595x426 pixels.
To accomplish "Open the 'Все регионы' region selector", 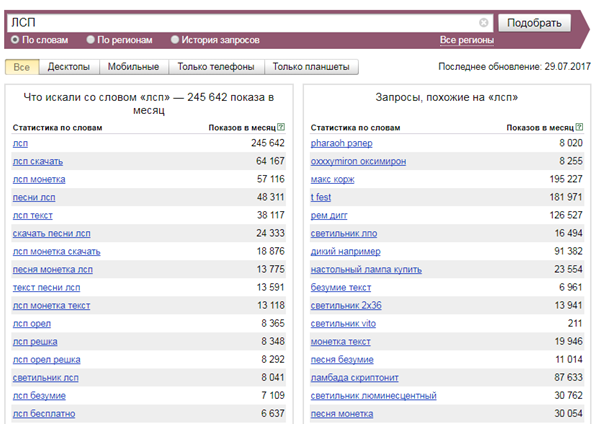I will tap(467, 40).
